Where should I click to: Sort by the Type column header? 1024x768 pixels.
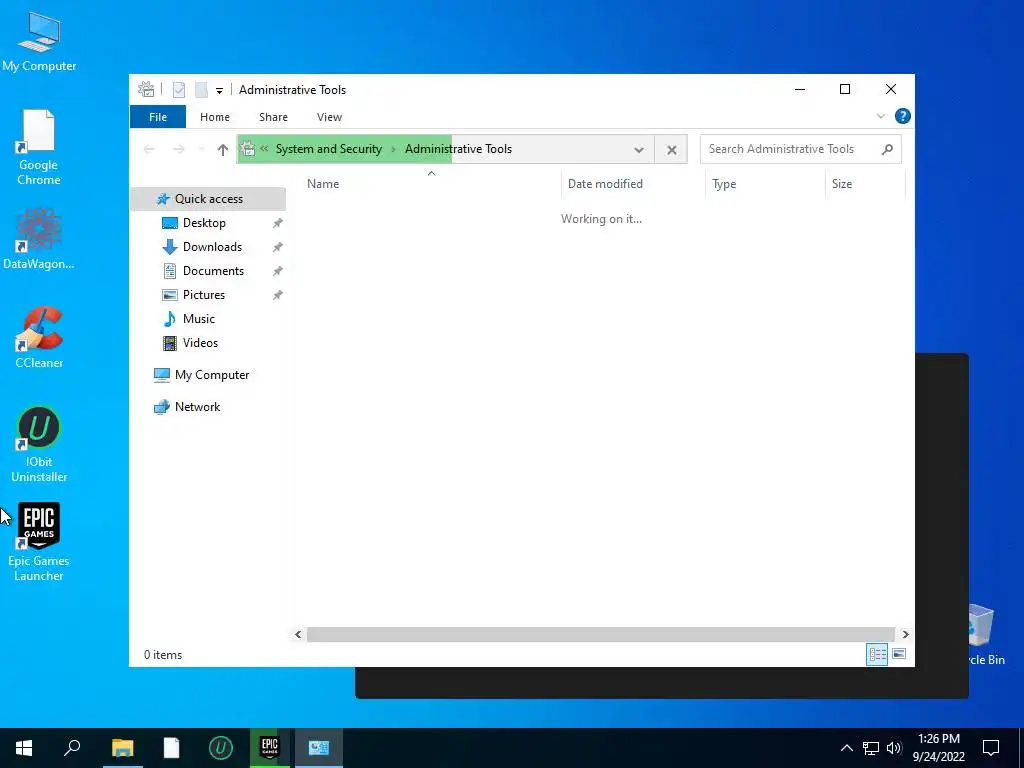765,184
